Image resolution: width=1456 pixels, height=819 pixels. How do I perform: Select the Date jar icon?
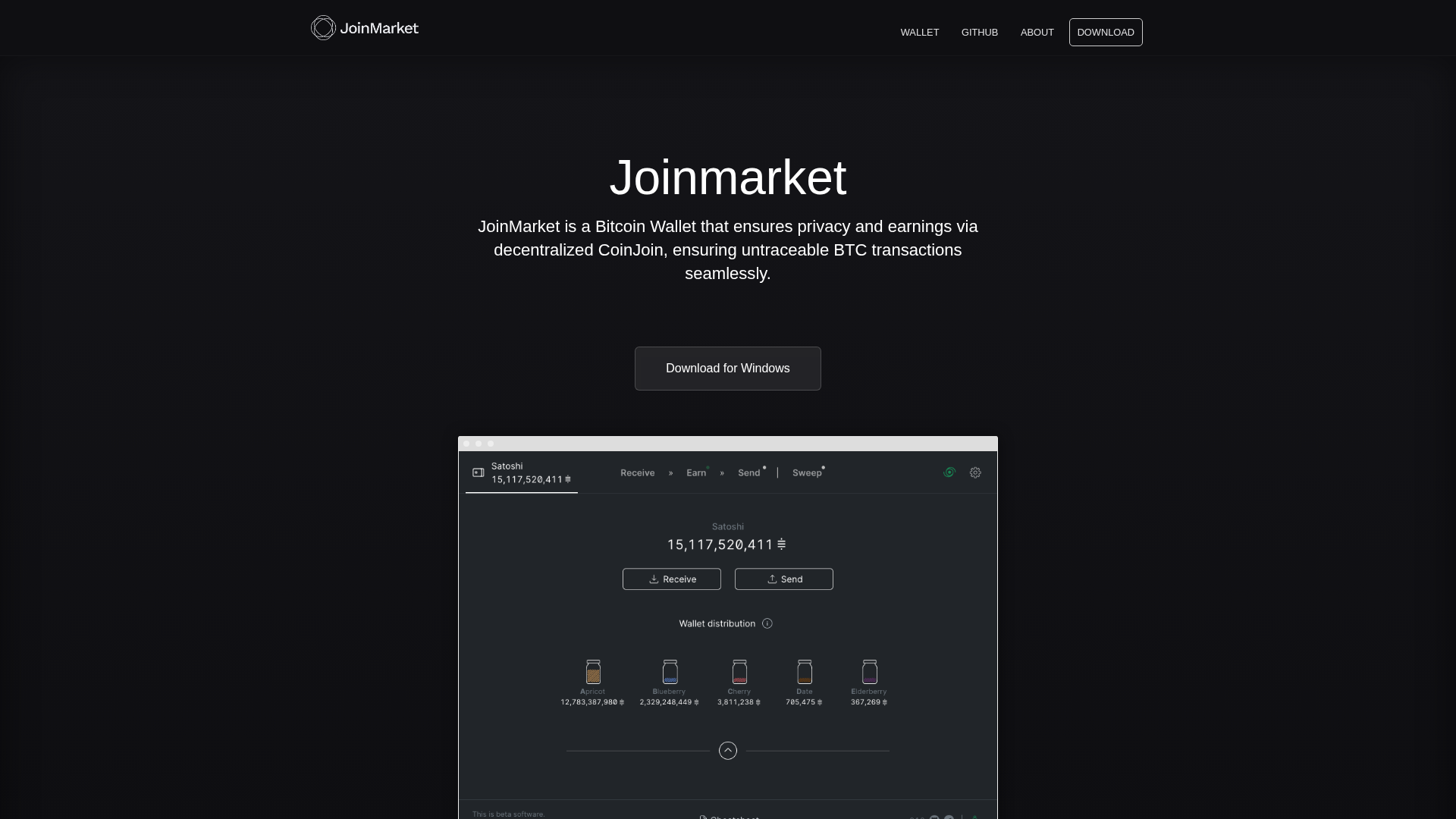coord(805,672)
